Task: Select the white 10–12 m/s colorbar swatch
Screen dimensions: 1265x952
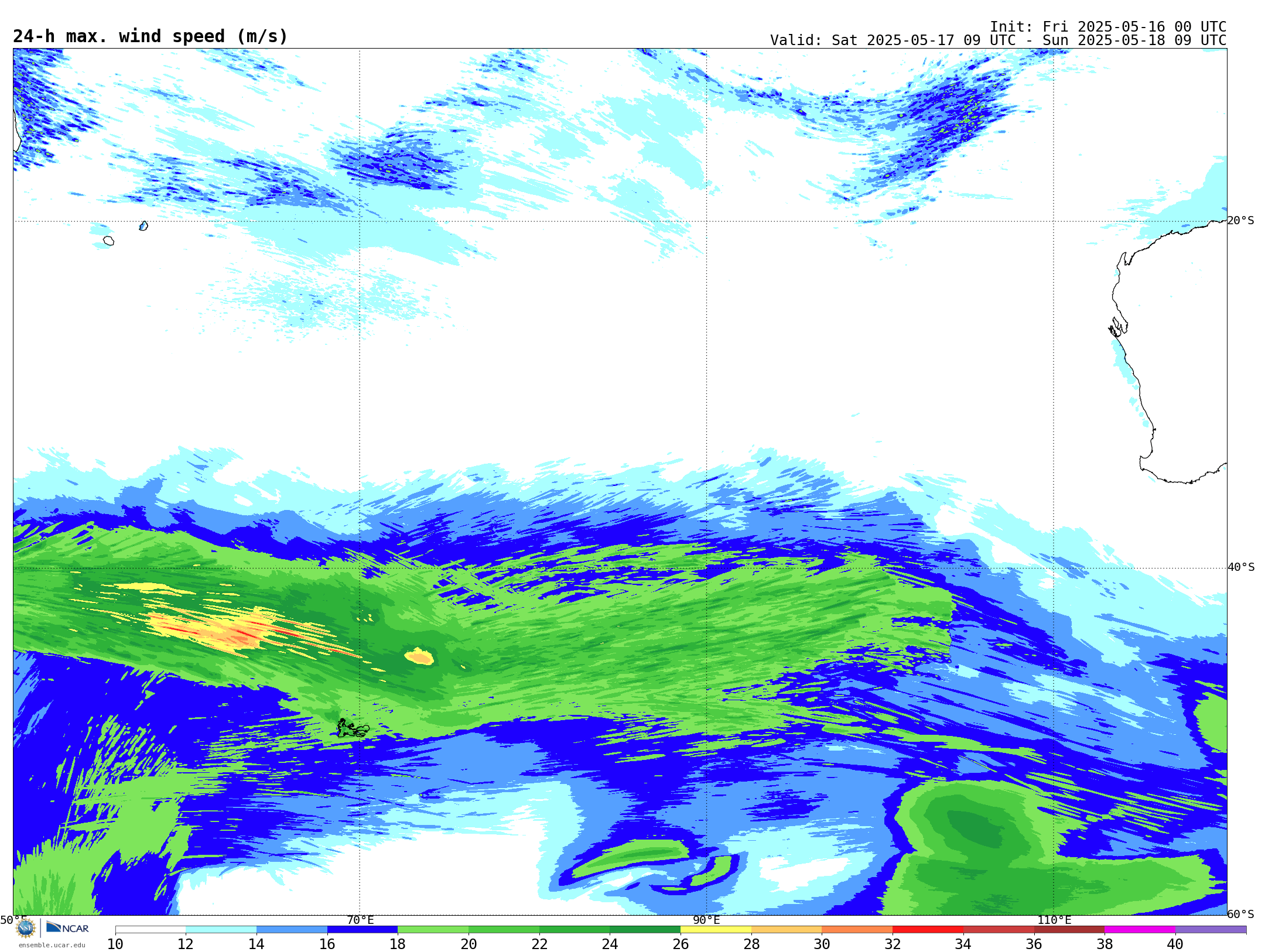Action: 151,929
